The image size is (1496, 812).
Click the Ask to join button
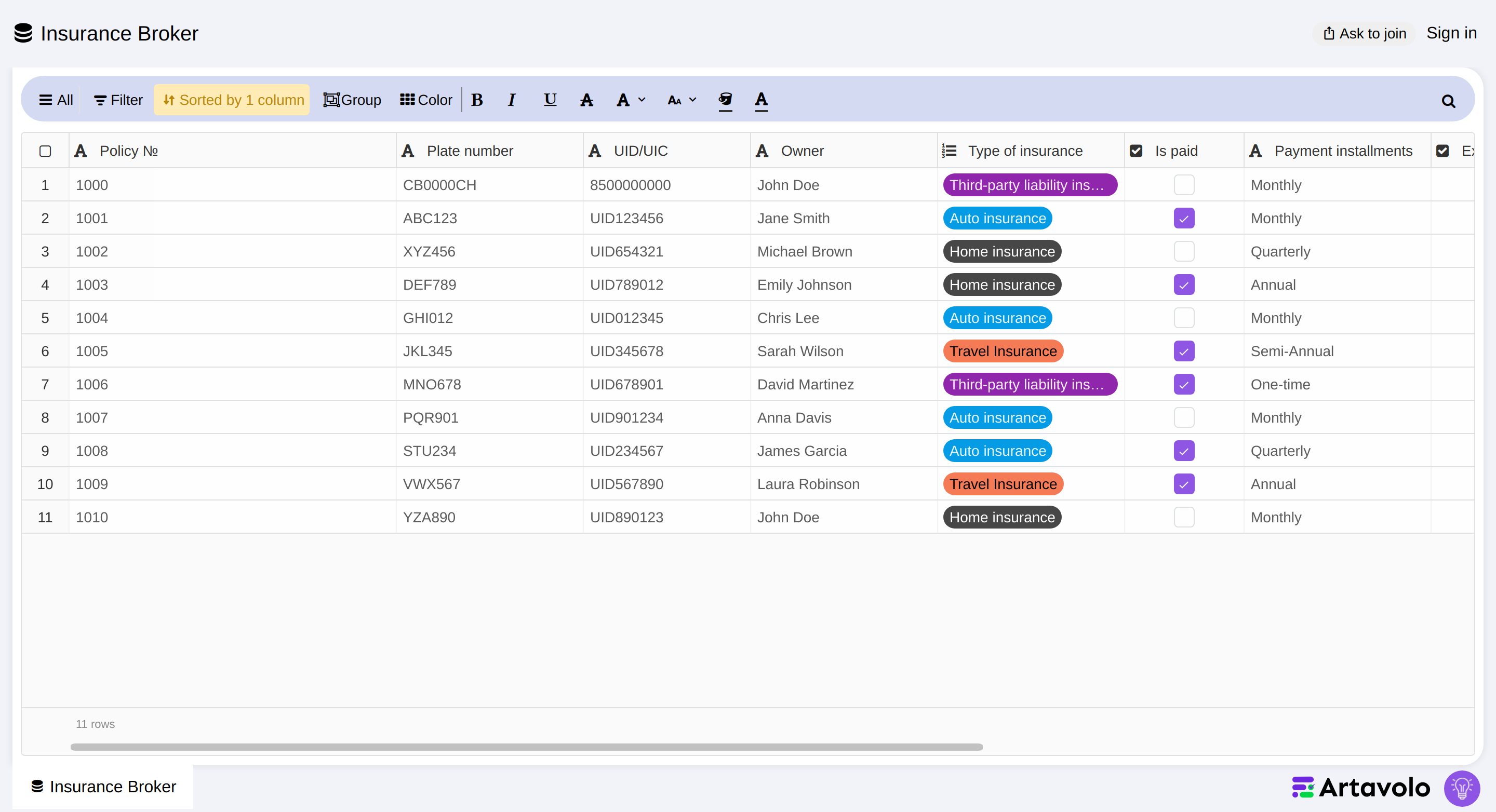click(1365, 33)
